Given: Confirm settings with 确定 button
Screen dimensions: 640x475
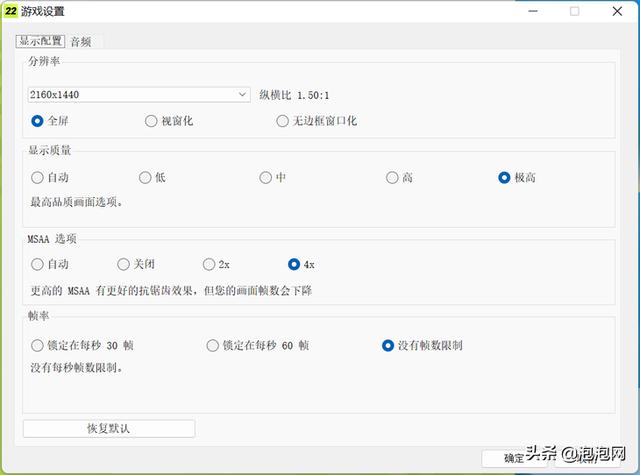Looking at the screenshot, I should click(x=516, y=459).
